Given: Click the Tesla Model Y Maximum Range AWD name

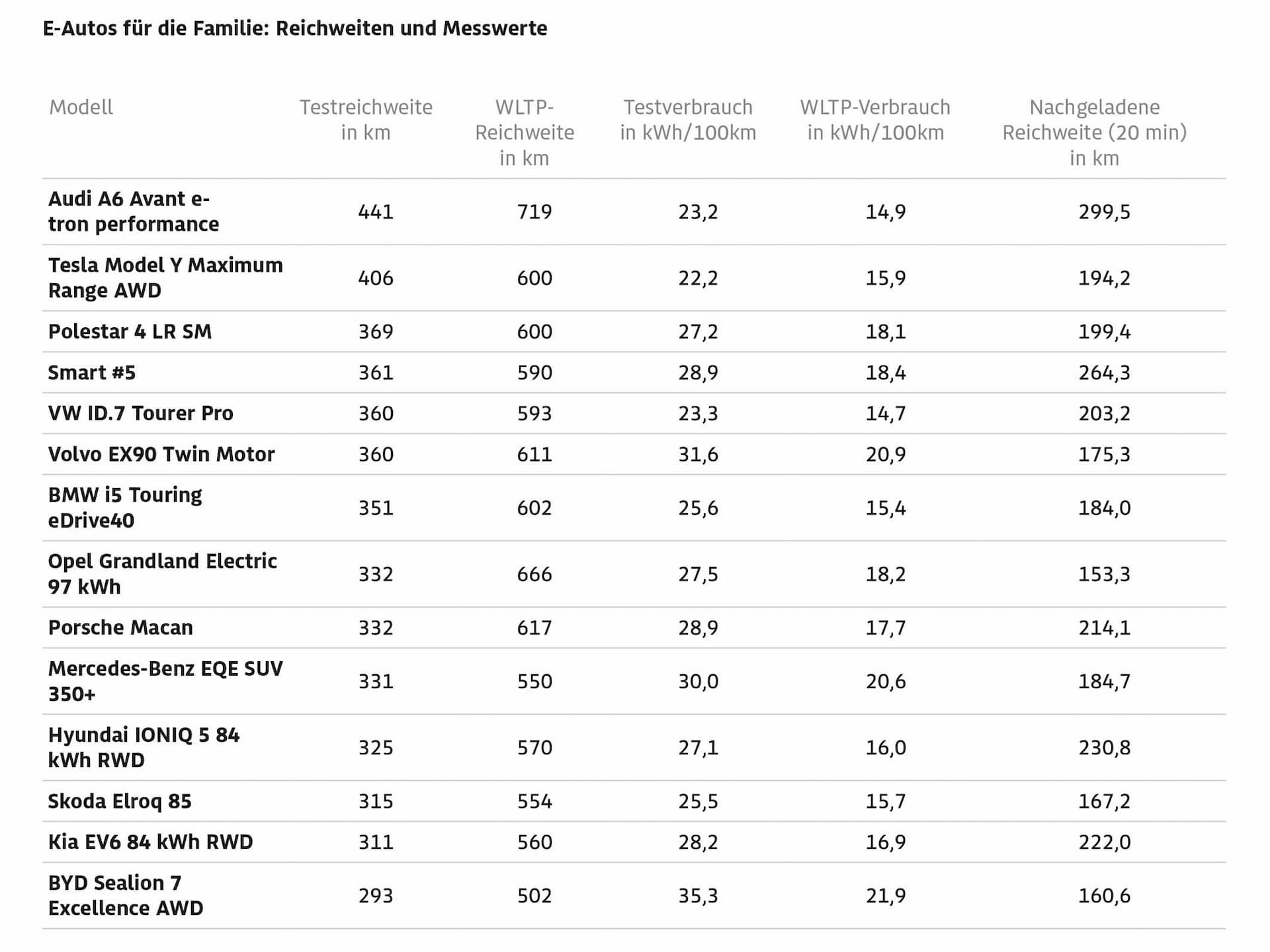Looking at the screenshot, I should click(165, 278).
